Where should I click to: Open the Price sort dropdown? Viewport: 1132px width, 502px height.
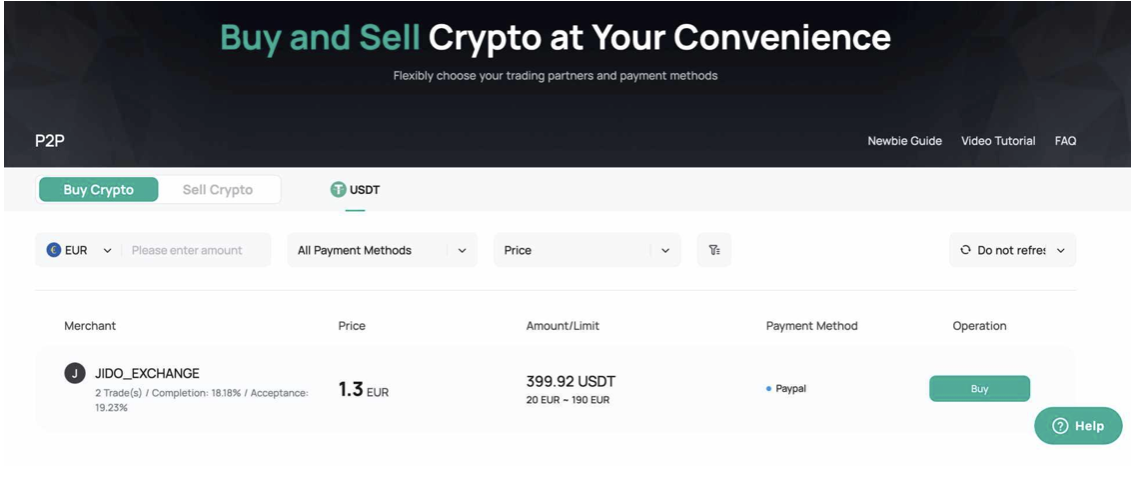point(587,250)
